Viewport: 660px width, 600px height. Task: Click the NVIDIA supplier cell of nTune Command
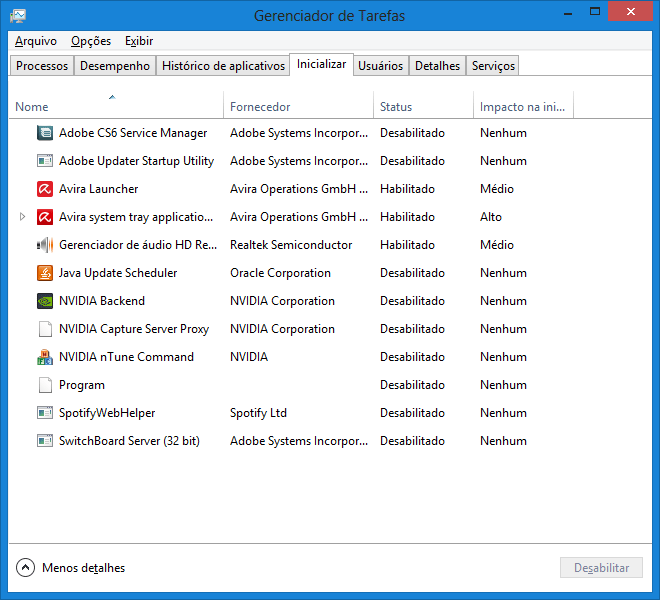tap(249, 357)
